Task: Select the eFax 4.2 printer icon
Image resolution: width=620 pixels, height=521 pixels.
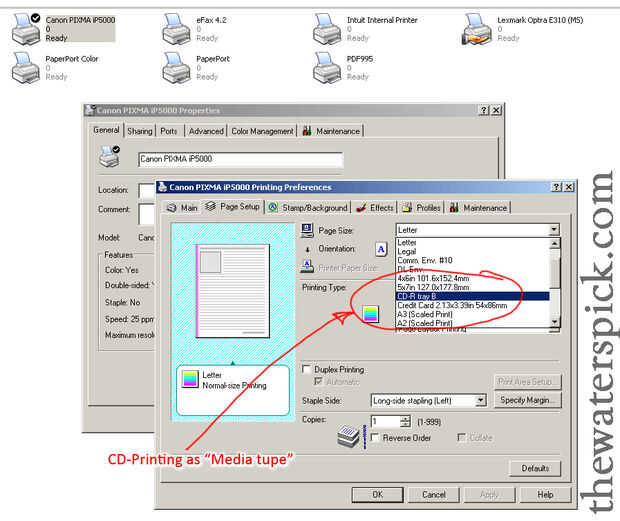Action: (176, 29)
